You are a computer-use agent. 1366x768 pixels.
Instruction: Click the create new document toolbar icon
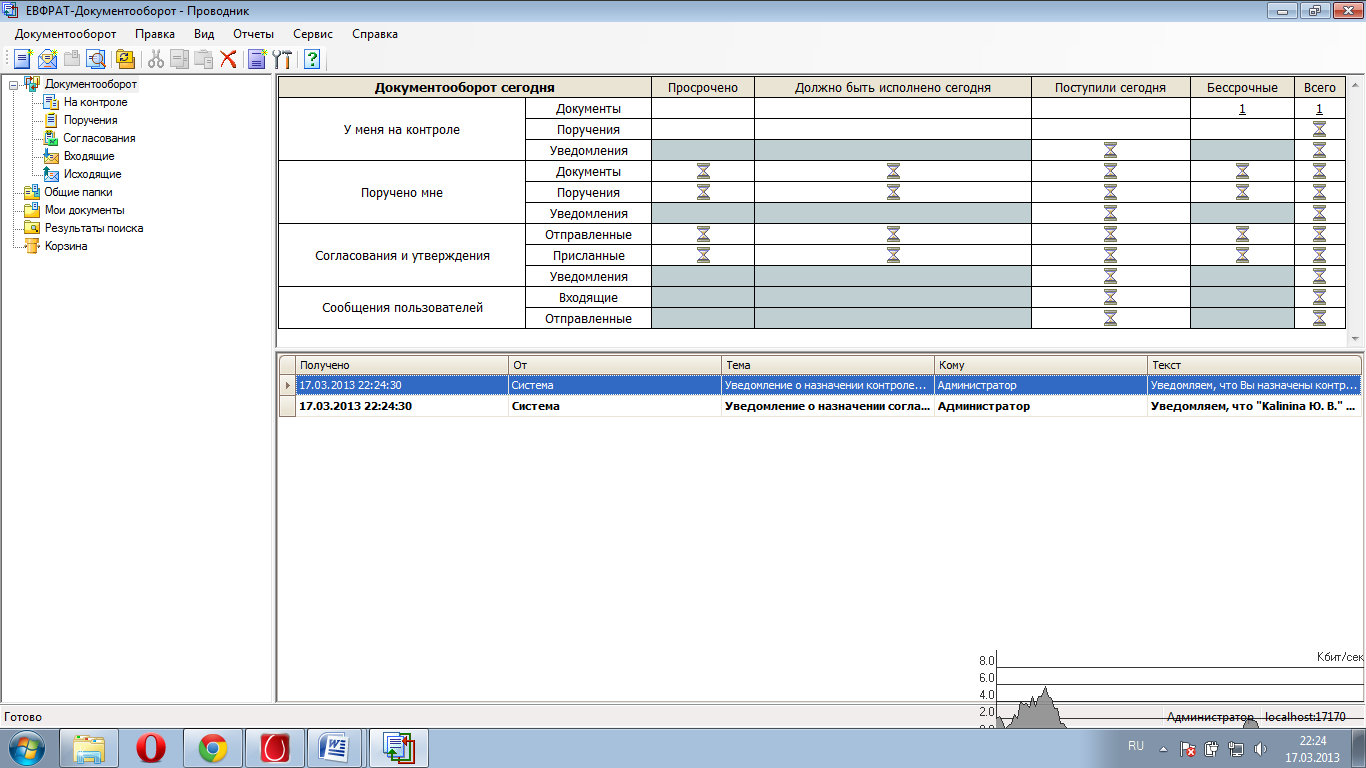pyautogui.click(x=24, y=59)
